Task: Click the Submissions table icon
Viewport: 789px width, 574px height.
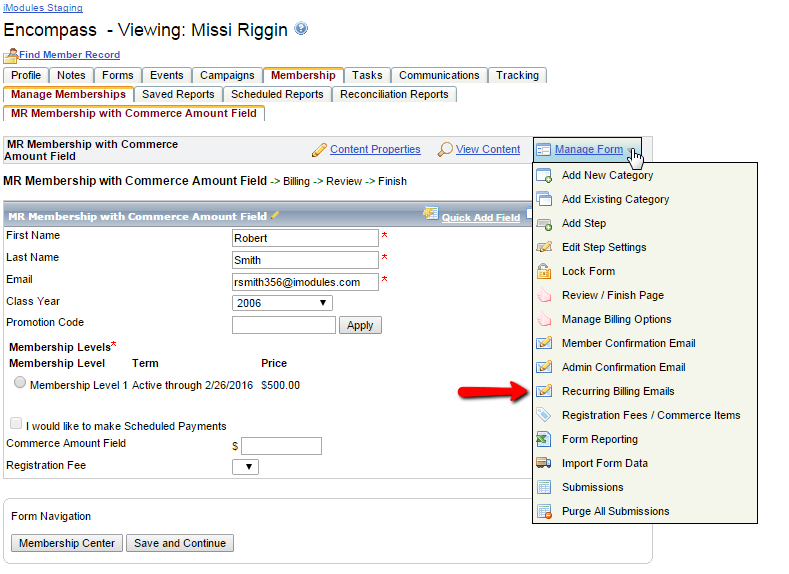Action: [x=544, y=487]
